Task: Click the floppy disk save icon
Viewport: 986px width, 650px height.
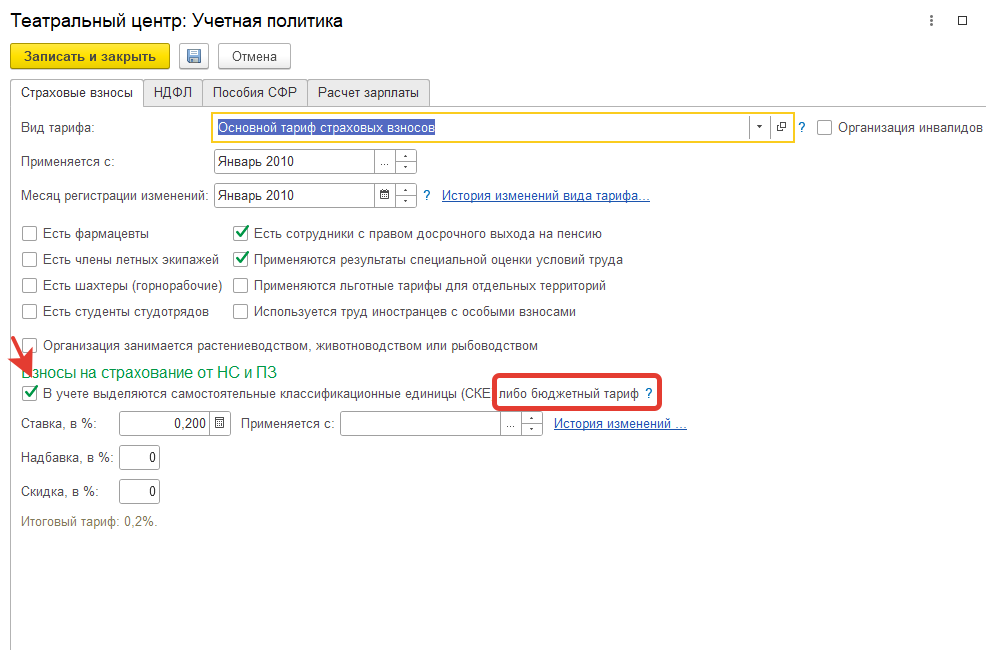Action: pyautogui.click(x=194, y=56)
